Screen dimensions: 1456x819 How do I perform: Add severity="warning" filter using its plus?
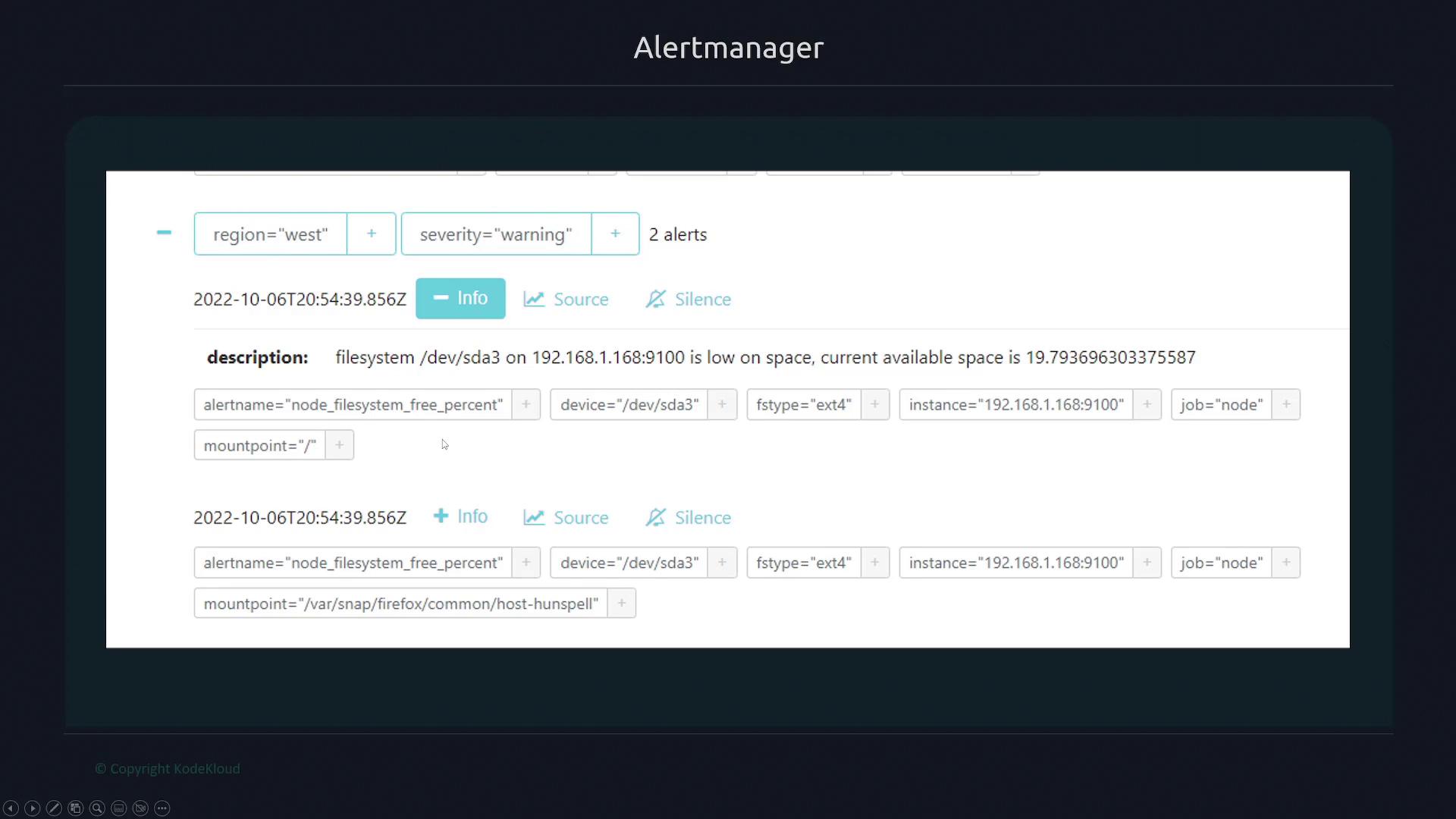615,234
